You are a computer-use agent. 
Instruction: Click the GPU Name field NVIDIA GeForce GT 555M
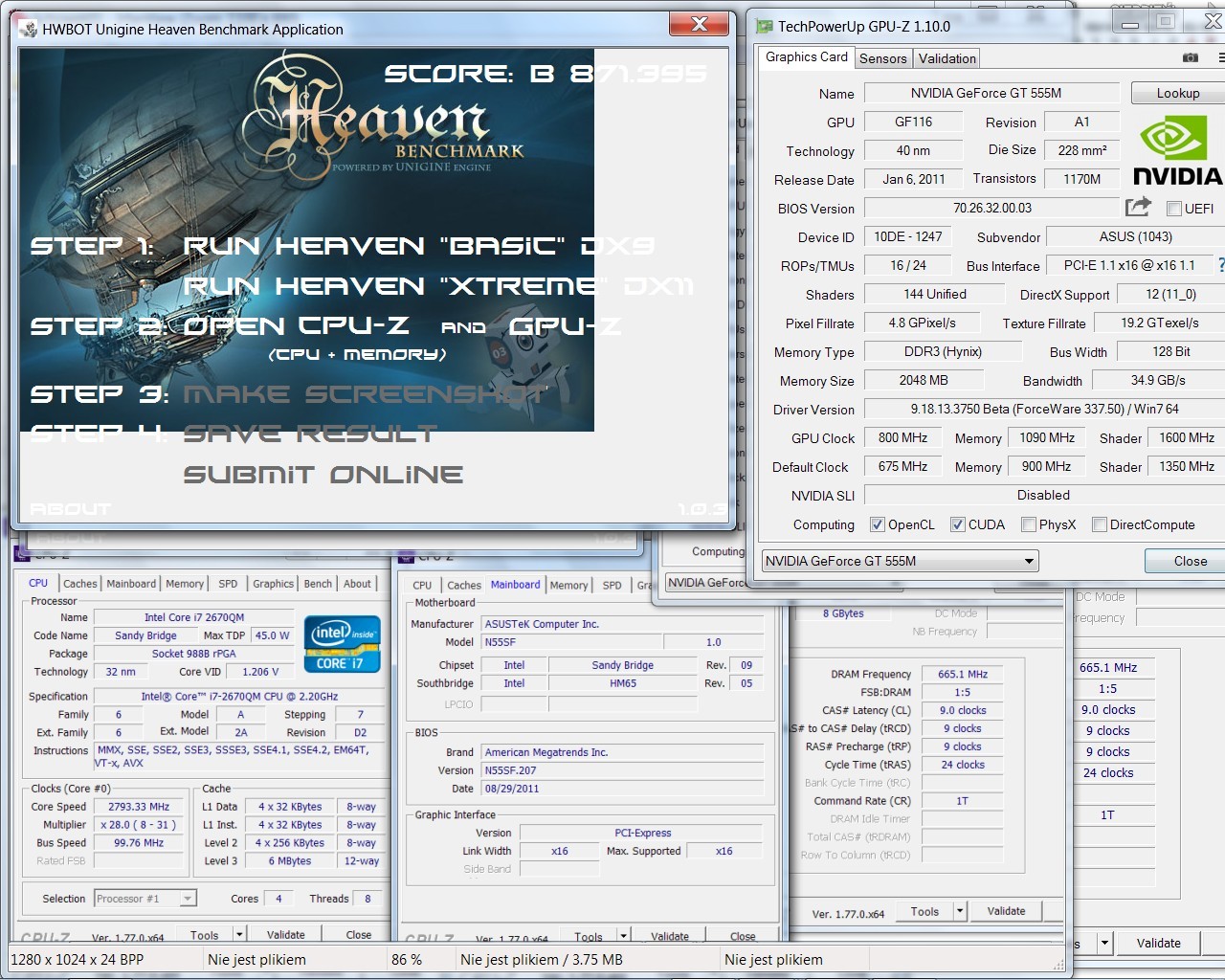coord(991,93)
